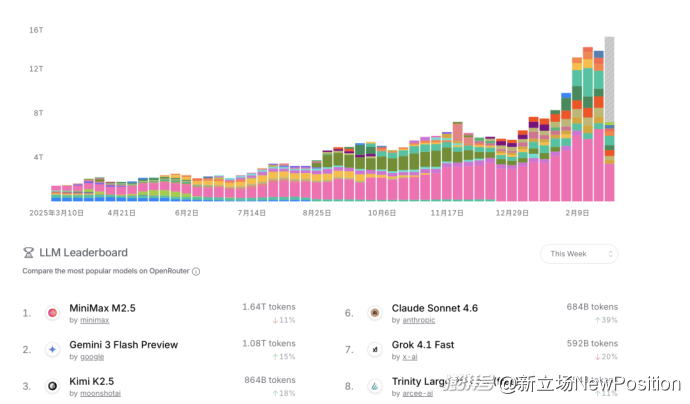Image resolution: width=690 pixels, height=404 pixels.
Task: Click the Kimi K2.5 model icon
Action: tap(52, 386)
